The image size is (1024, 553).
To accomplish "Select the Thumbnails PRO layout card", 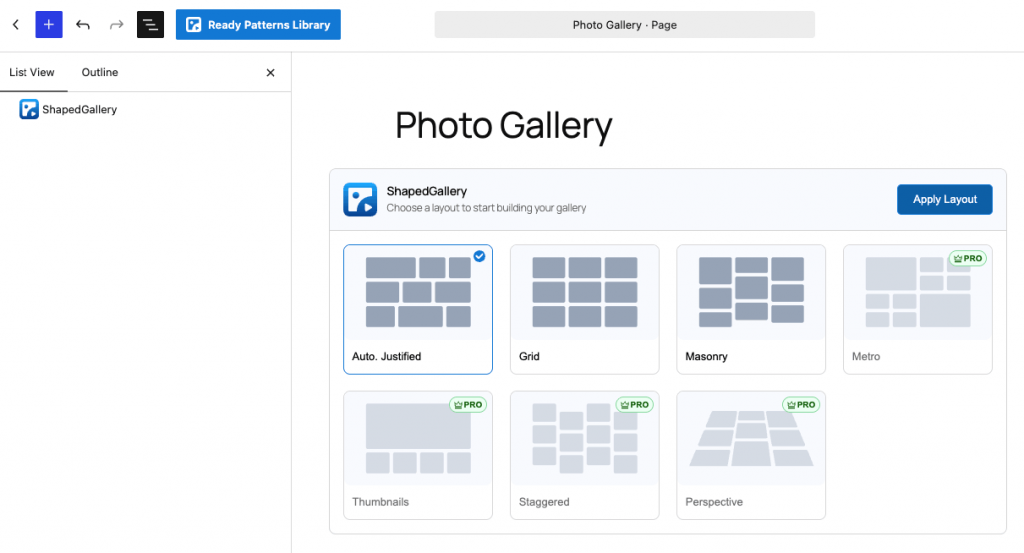I will [x=418, y=455].
